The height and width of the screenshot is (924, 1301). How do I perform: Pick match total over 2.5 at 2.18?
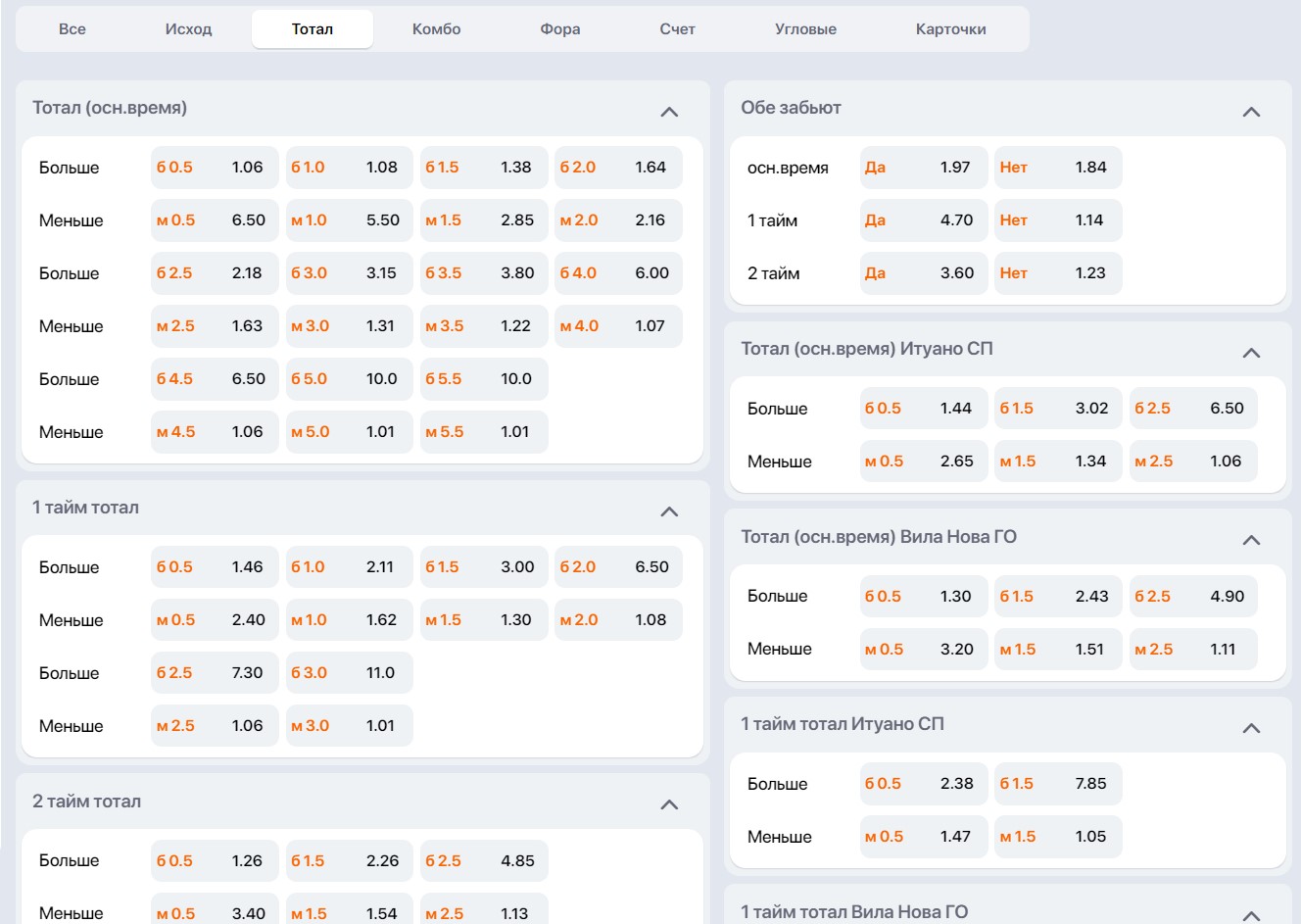click(x=215, y=273)
